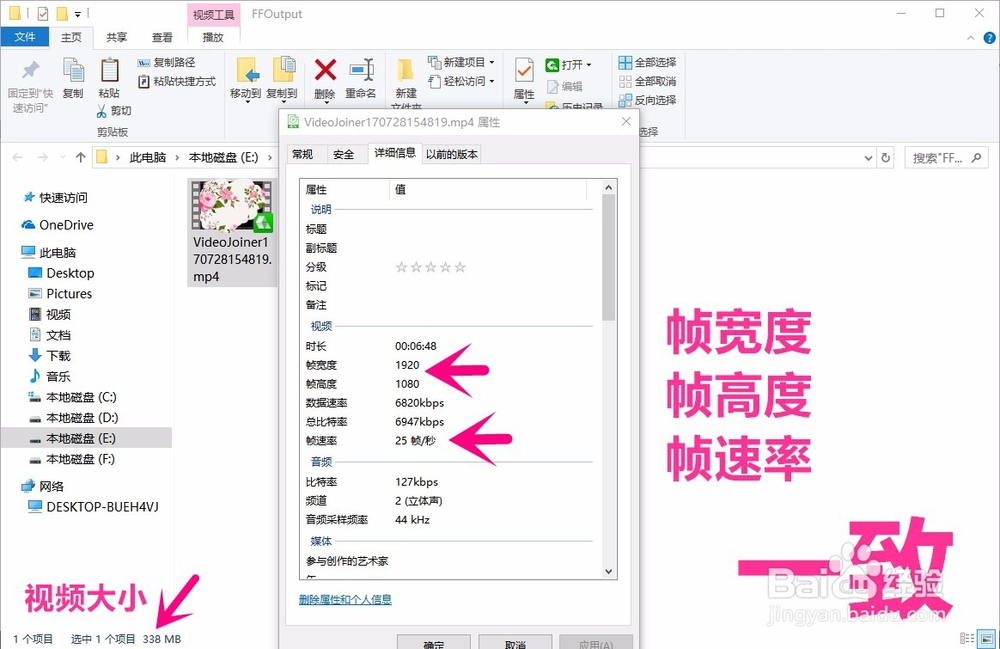Click the VideoJoiner170728154819.mp4 thumbnail

coord(232,207)
